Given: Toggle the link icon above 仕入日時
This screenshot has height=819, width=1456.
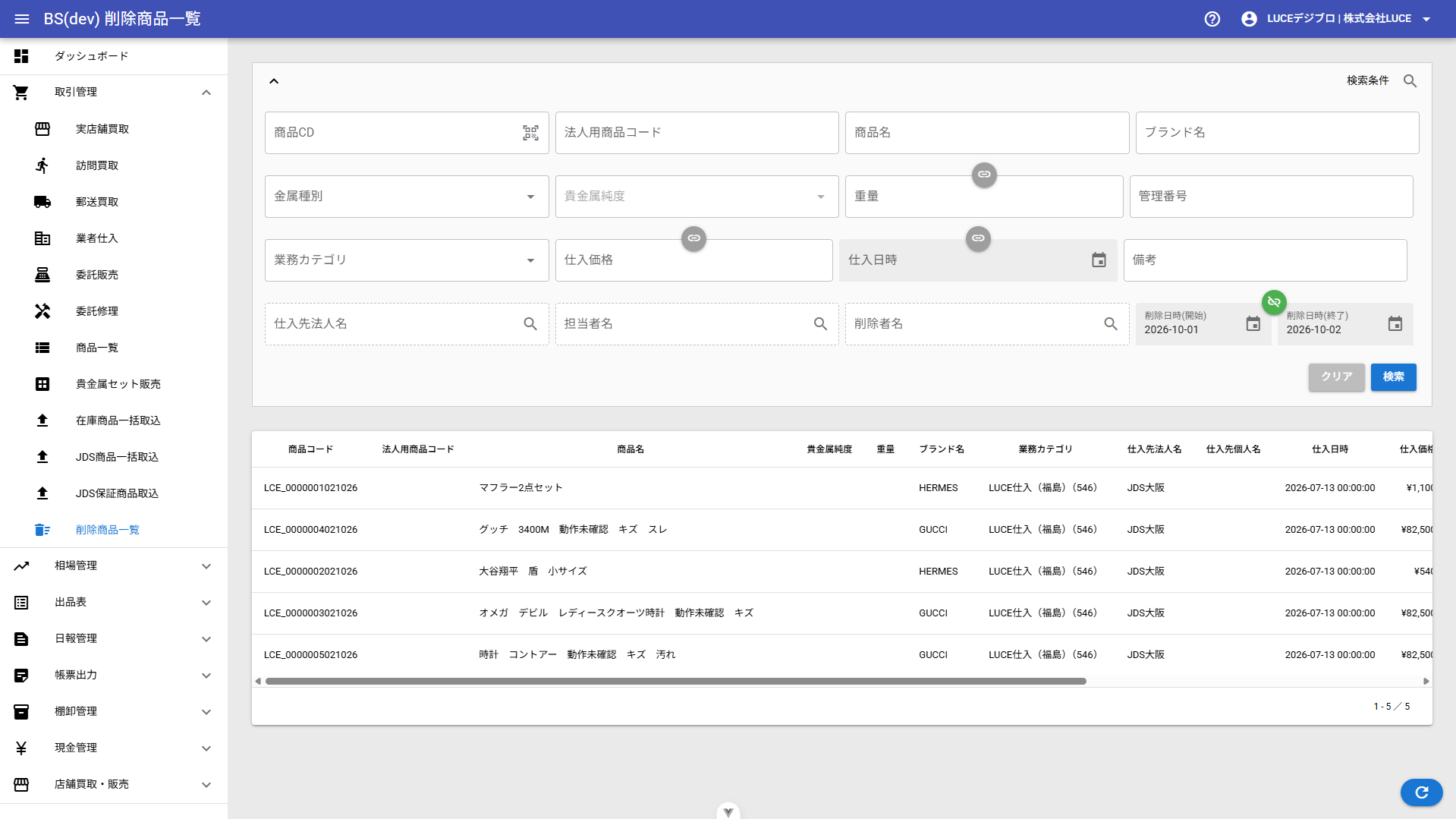Looking at the screenshot, I should pos(978,238).
